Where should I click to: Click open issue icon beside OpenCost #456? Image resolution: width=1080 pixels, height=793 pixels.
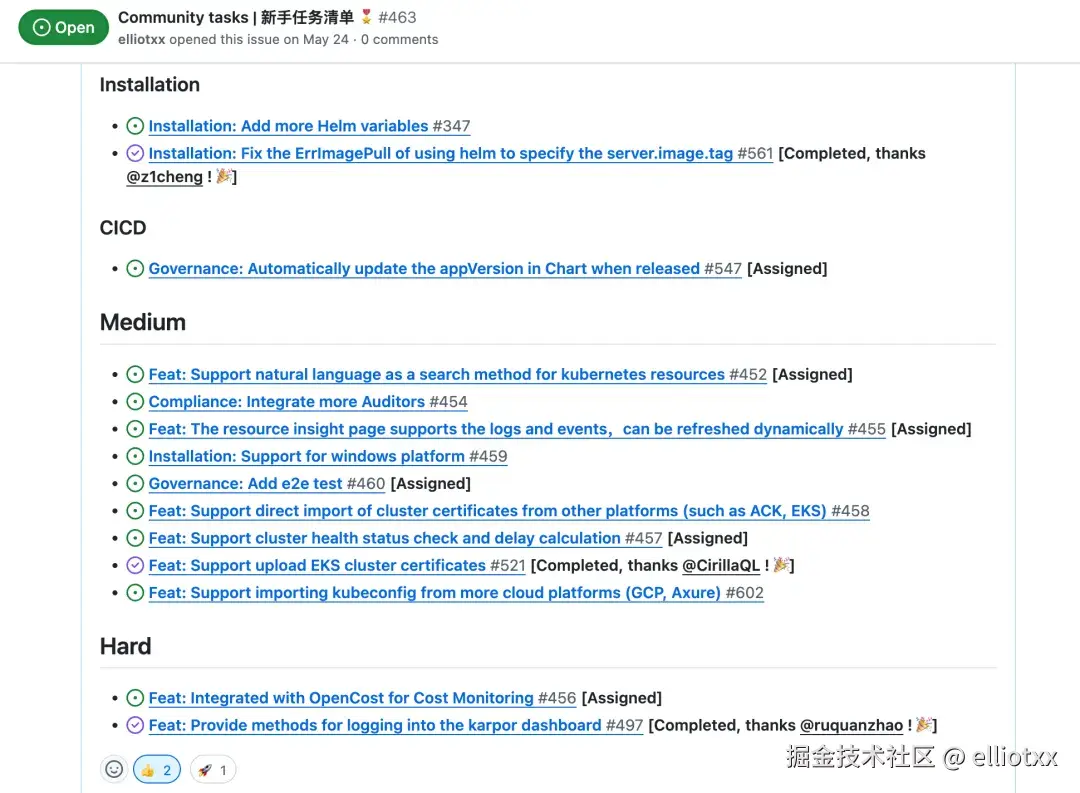click(136, 698)
